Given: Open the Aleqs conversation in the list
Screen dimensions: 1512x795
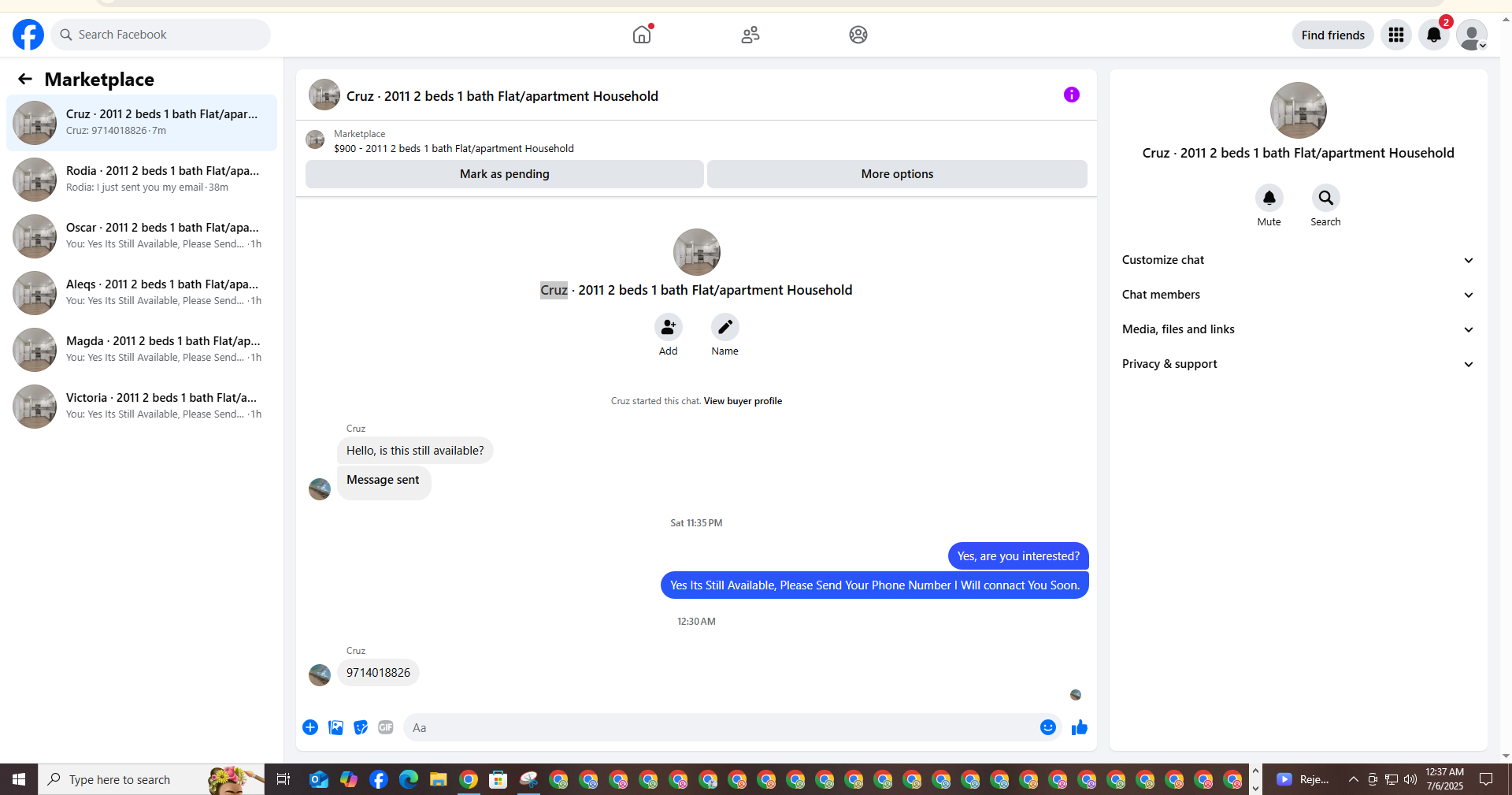Looking at the screenshot, I should [x=142, y=293].
